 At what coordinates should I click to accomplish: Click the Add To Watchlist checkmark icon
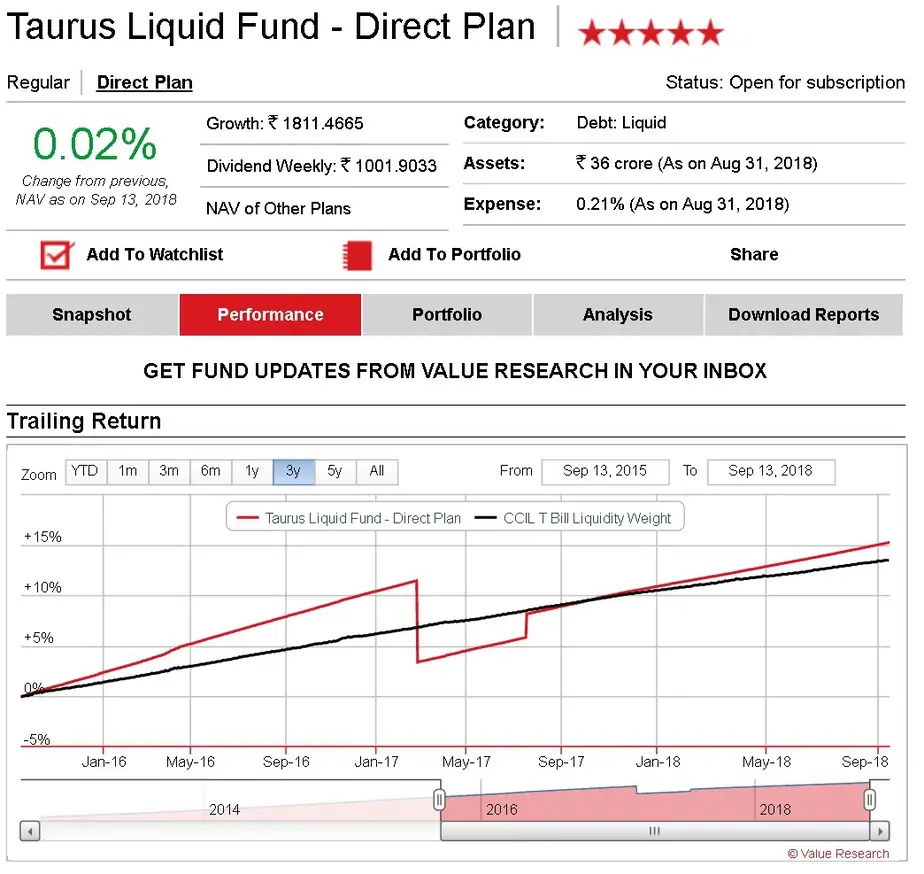[57, 255]
